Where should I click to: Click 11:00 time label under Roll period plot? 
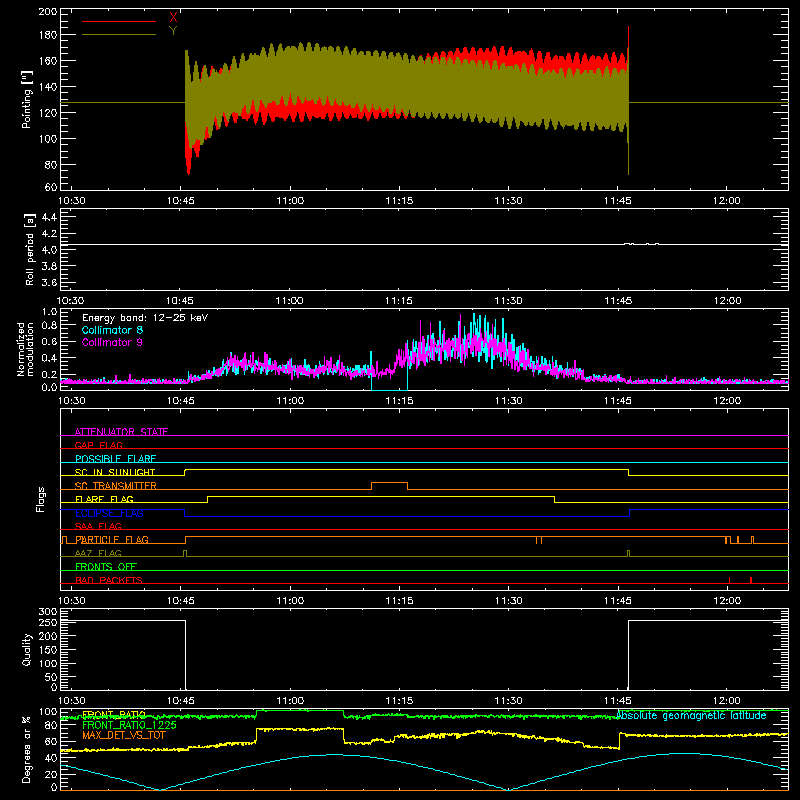(290, 301)
